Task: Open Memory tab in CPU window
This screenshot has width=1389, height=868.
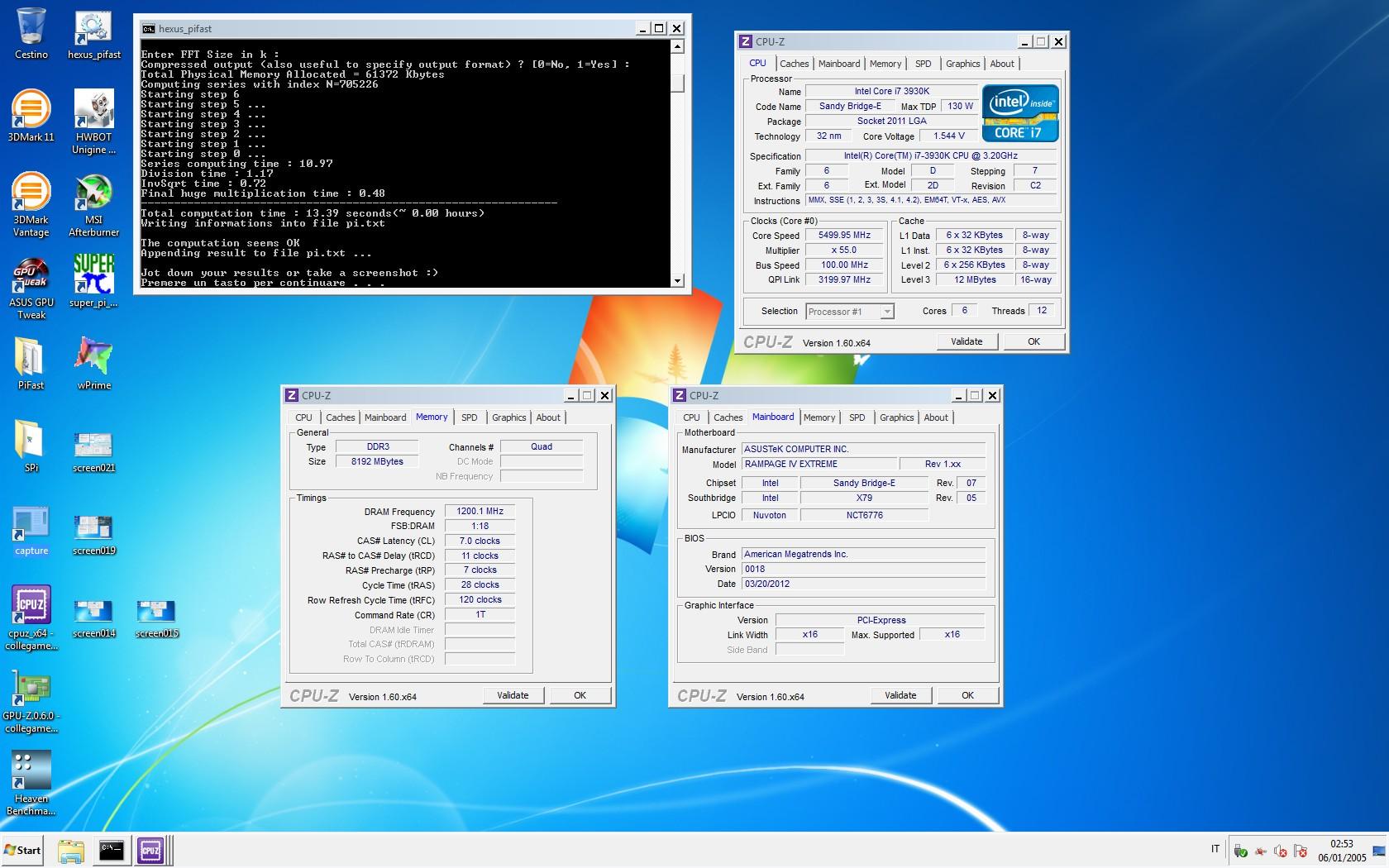Action: click(885, 64)
